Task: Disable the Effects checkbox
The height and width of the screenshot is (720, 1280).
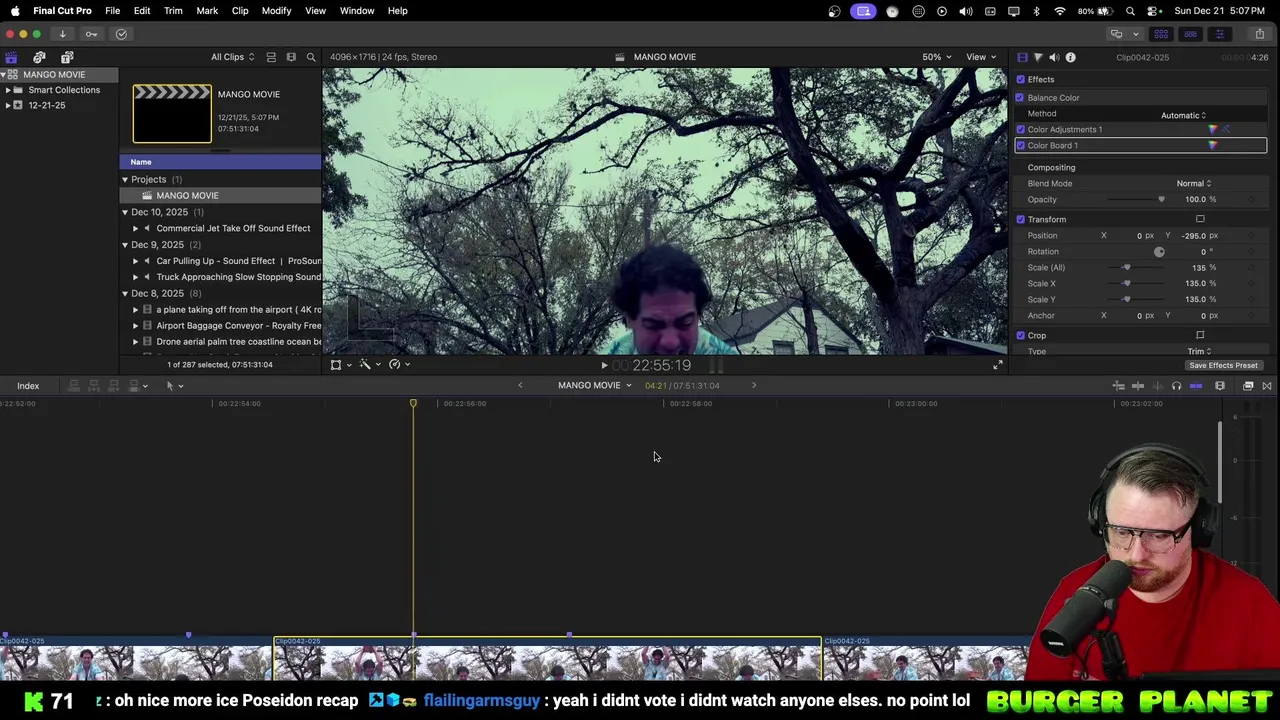Action: tap(1020, 79)
